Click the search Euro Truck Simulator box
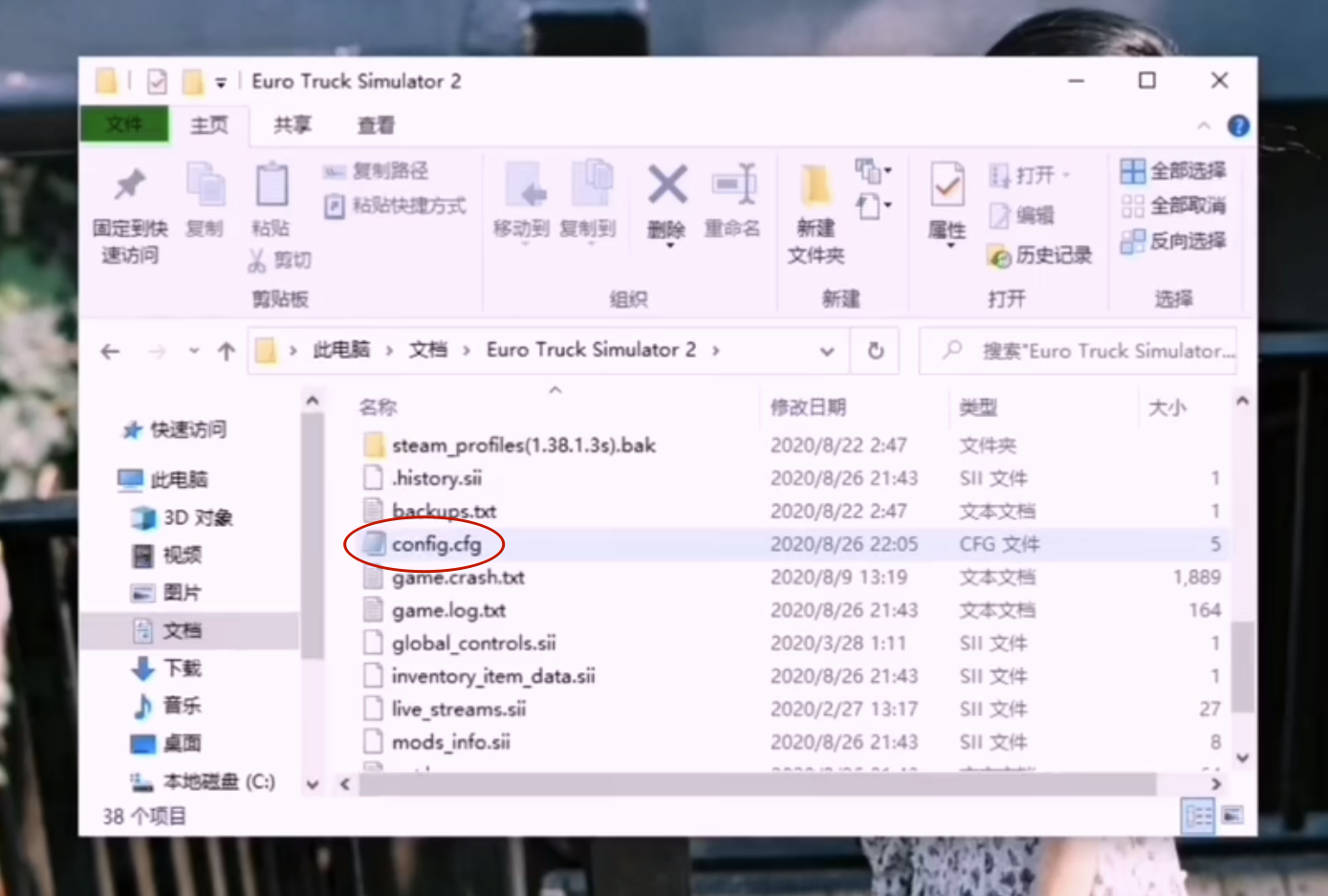 1078,351
